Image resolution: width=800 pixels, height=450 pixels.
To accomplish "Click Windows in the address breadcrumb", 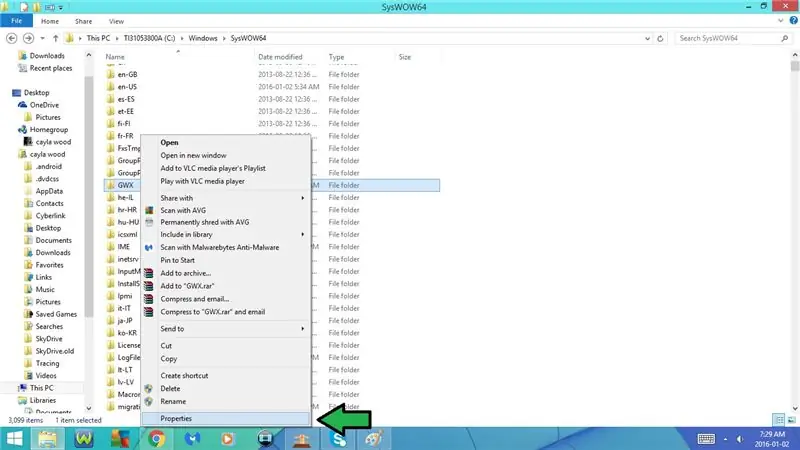I will point(203,38).
